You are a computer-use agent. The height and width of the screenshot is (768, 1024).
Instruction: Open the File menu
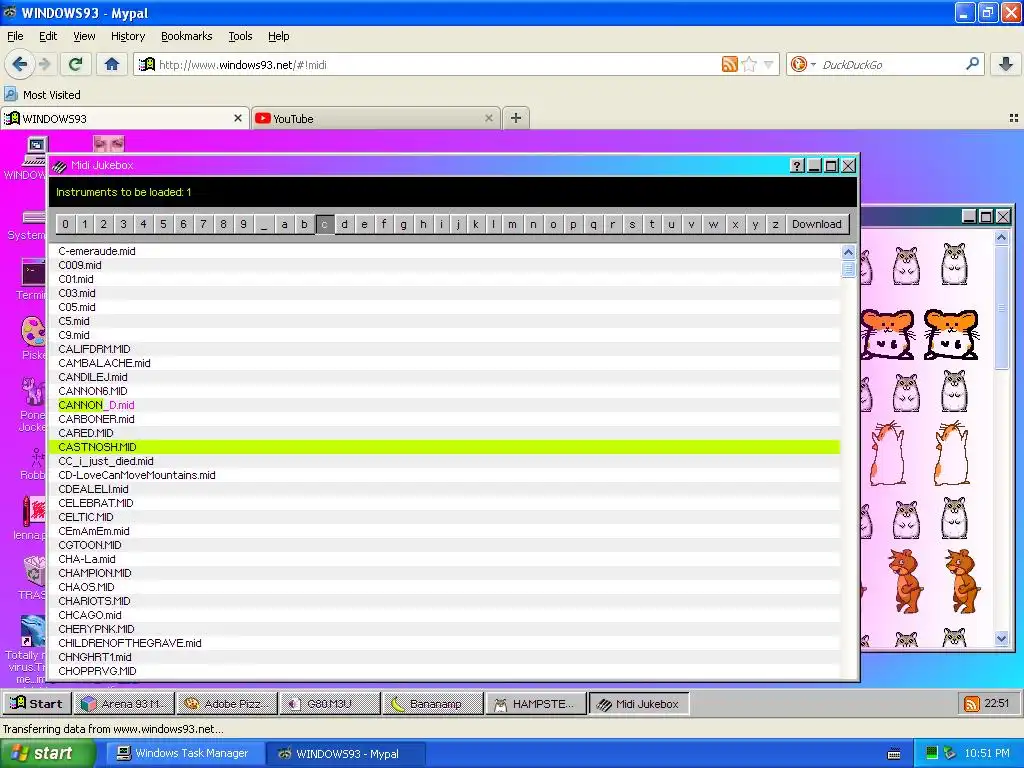[15, 36]
